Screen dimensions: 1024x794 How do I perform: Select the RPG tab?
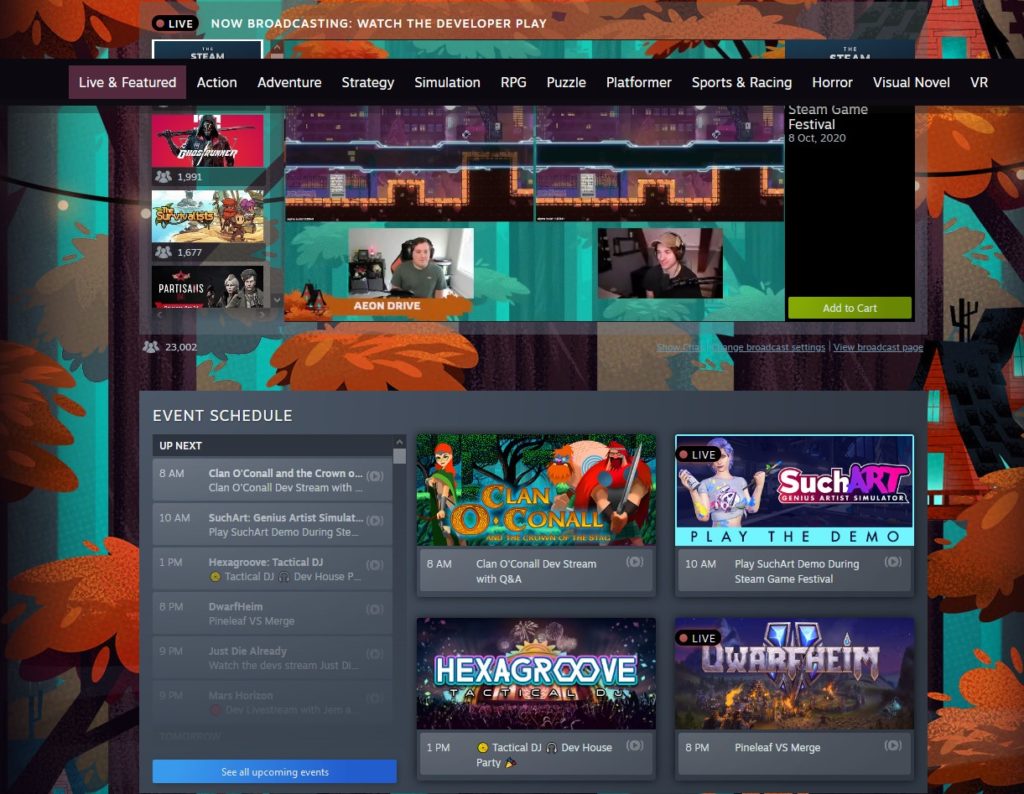[513, 82]
